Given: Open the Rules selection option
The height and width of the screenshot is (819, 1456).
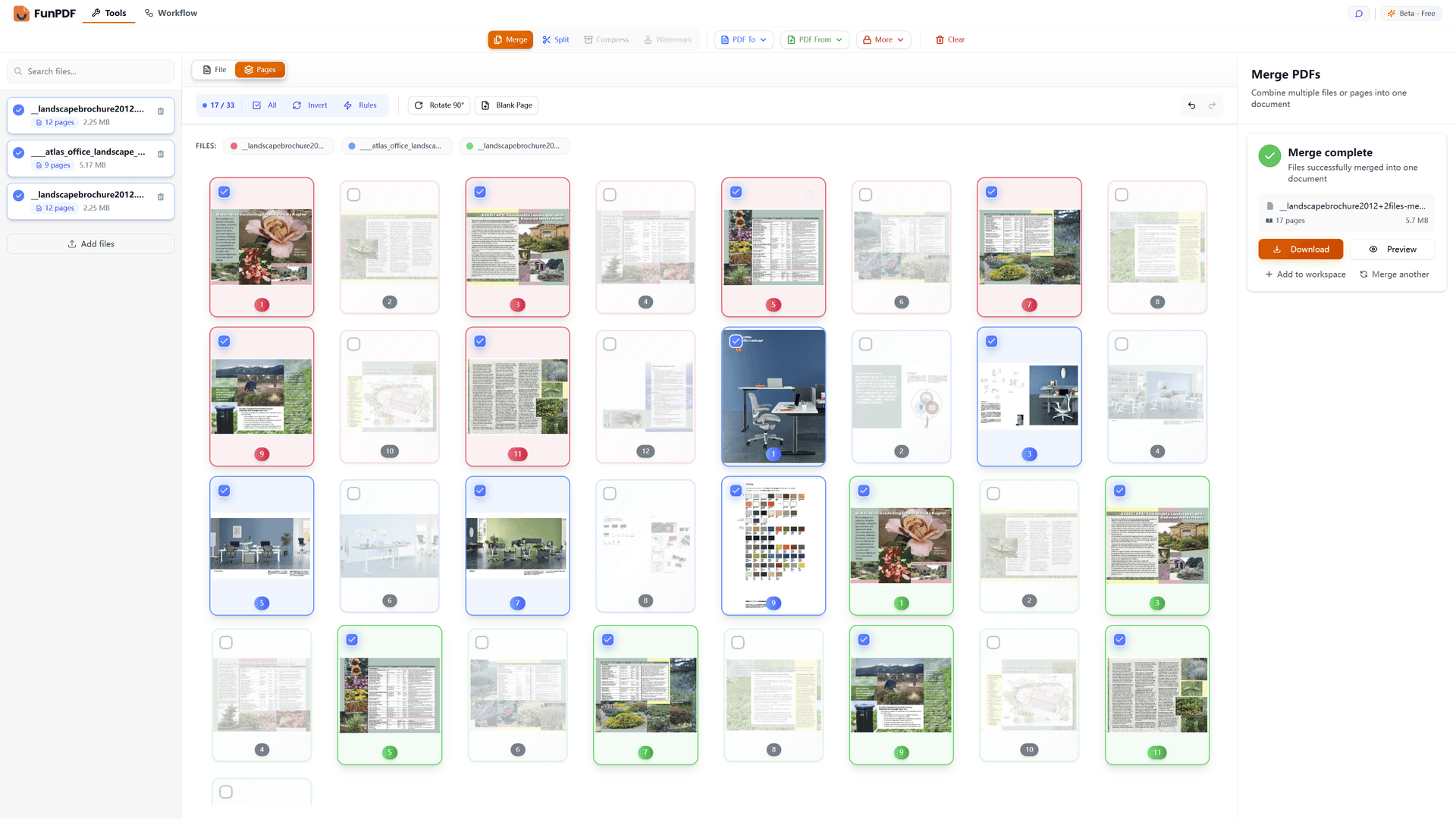Looking at the screenshot, I should coord(361,105).
